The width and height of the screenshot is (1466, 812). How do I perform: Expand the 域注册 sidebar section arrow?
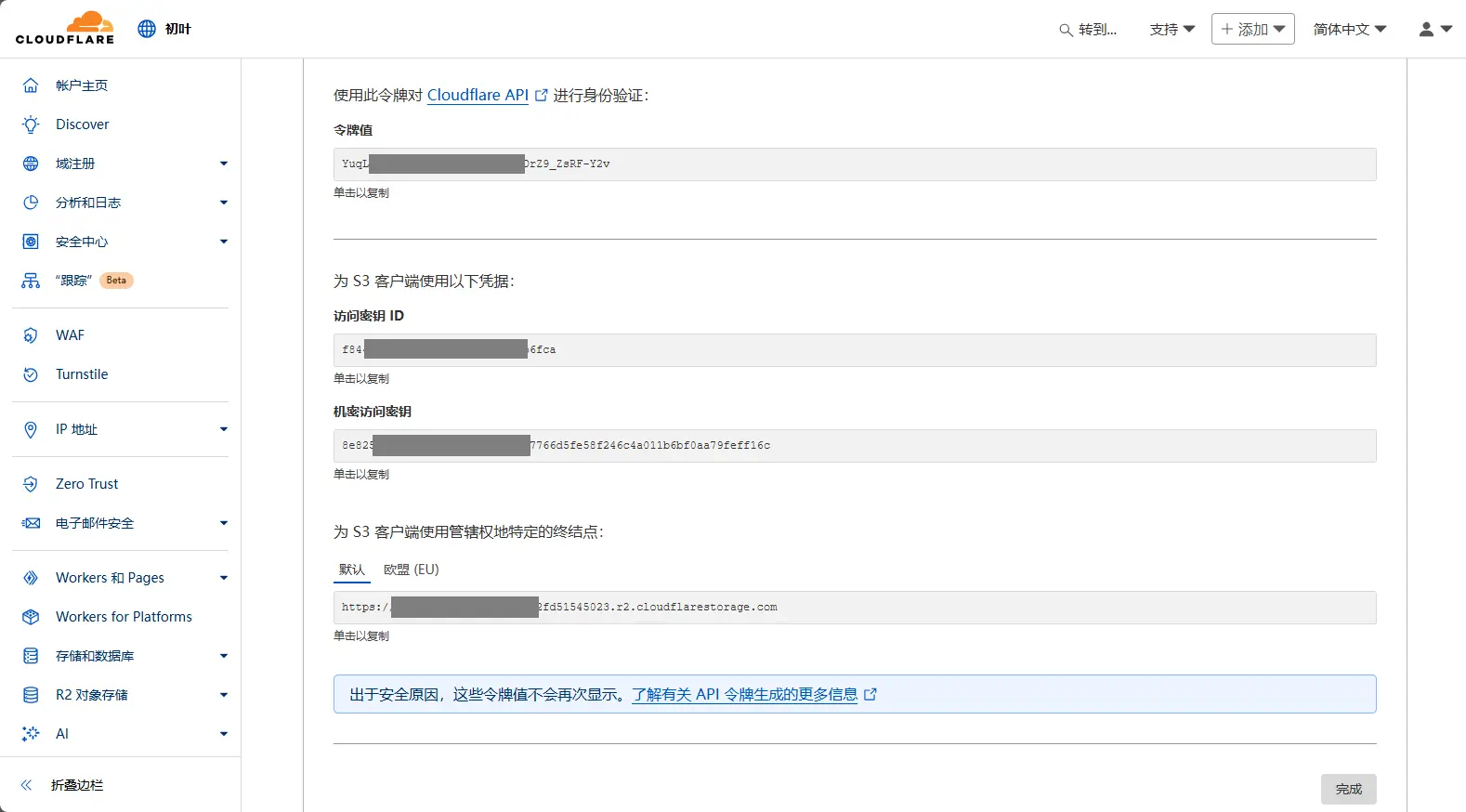click(x=223, y=164)
